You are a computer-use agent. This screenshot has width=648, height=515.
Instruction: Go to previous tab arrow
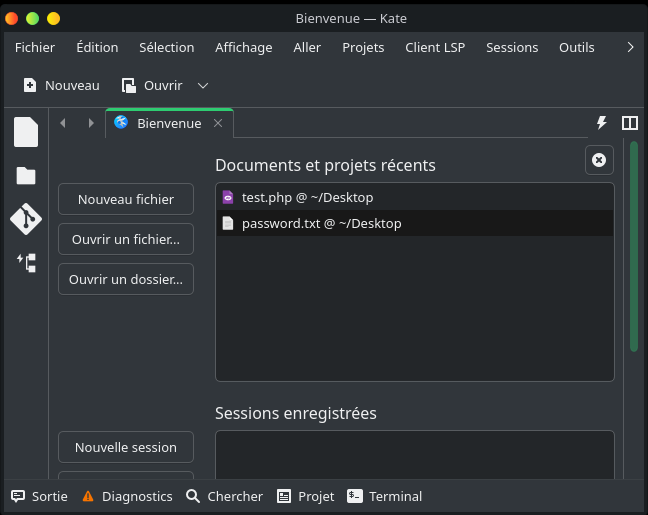tap(63, 123)
